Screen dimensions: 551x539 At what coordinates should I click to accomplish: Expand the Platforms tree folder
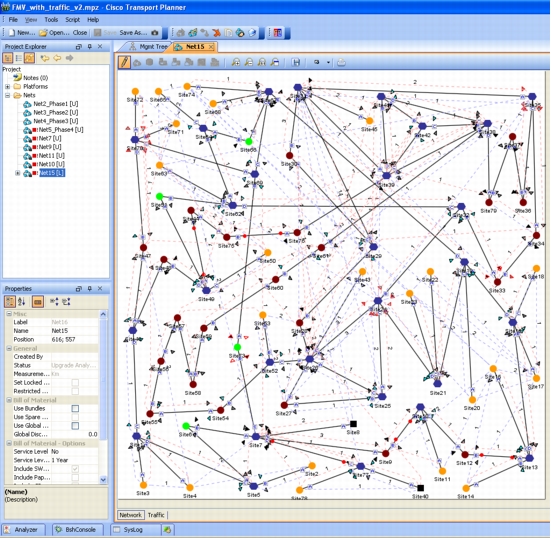7,86
